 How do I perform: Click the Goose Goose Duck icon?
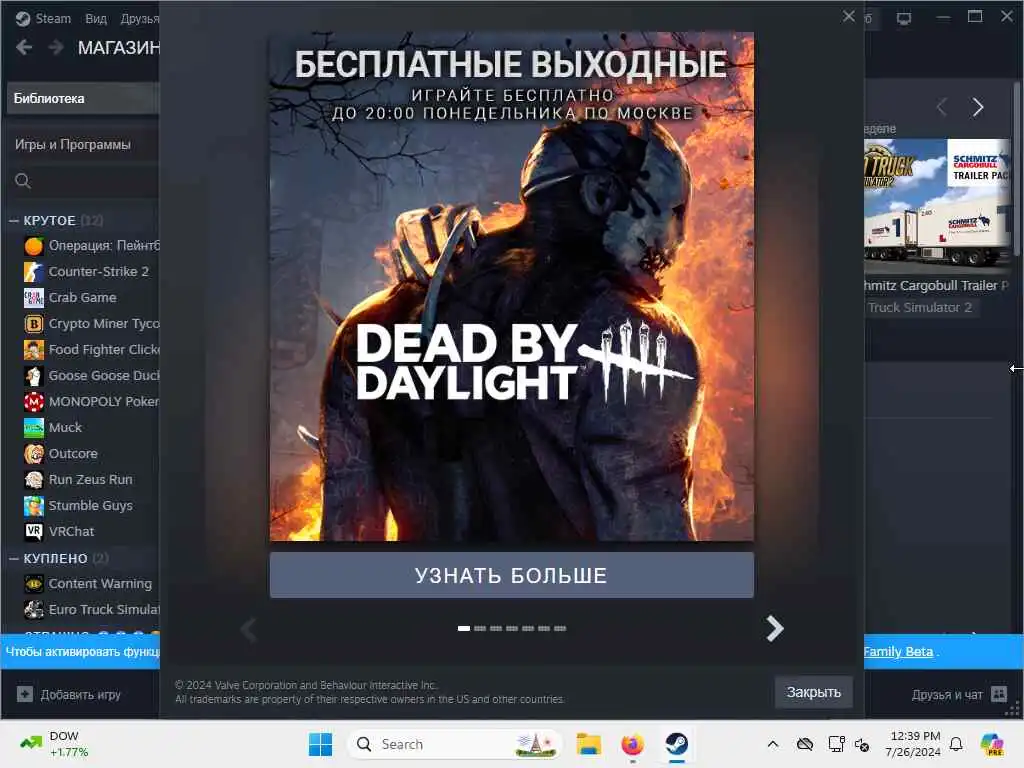[x=34, y=376]
